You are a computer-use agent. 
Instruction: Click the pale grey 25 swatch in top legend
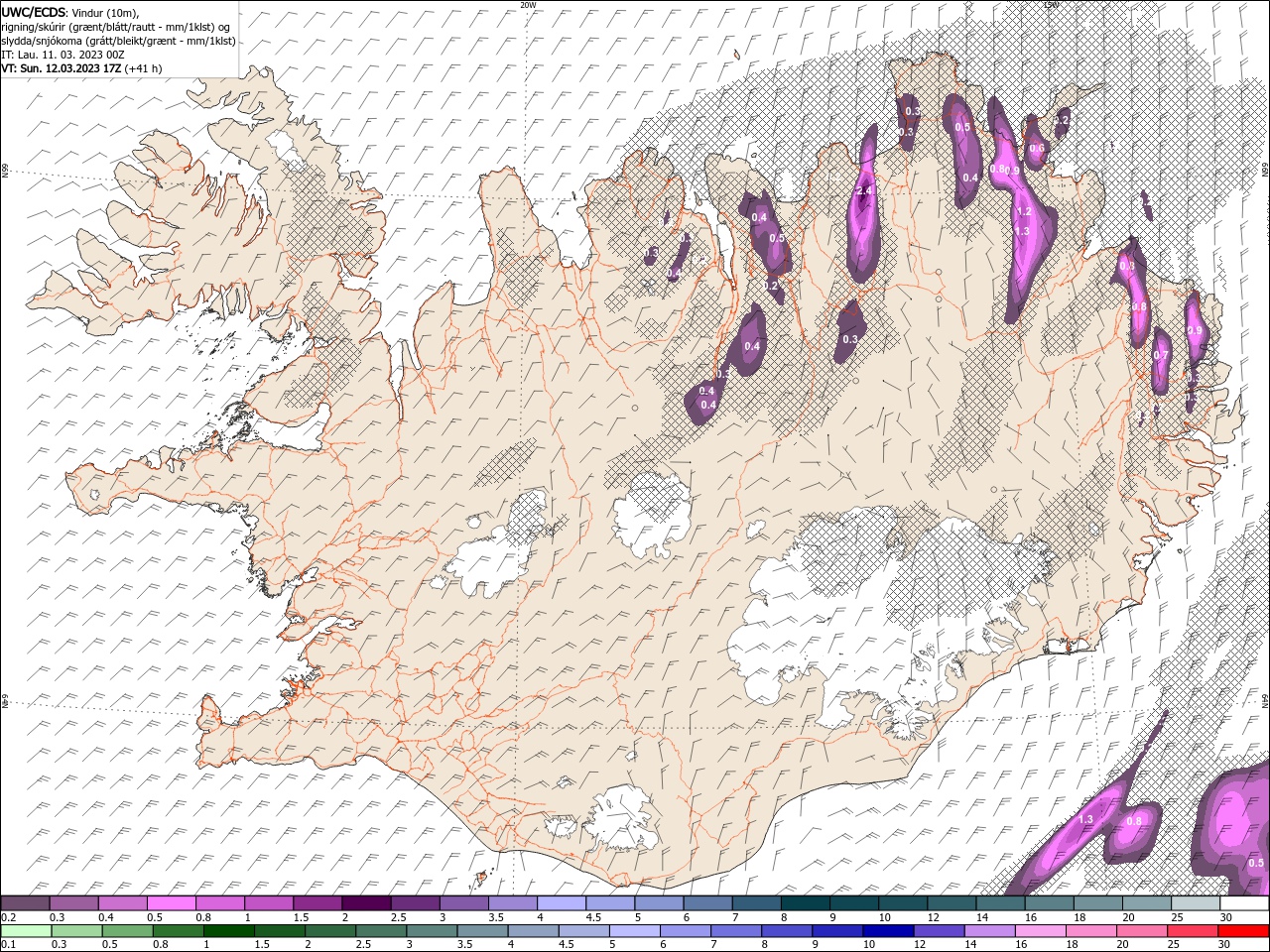click(x=1195, y=903)
